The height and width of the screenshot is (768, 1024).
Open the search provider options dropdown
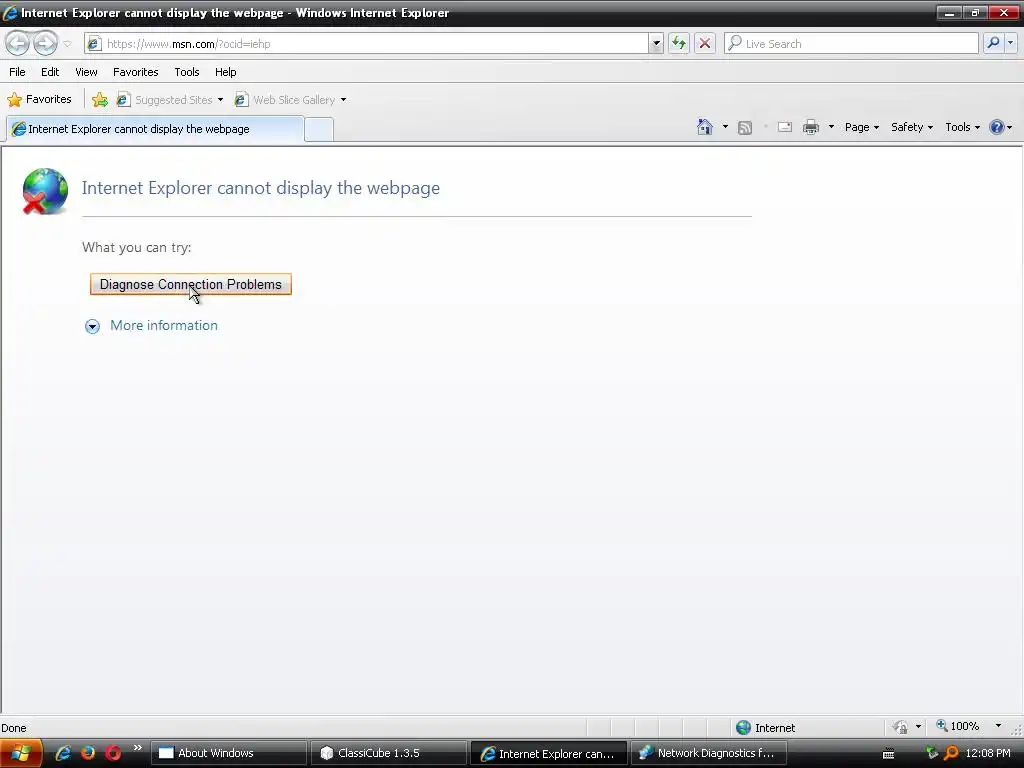tap(1010, 43)
